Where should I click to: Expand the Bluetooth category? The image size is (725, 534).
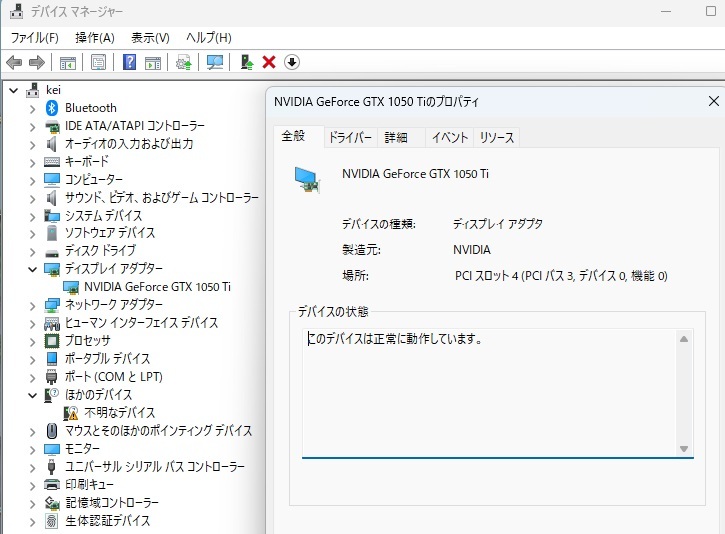[x=32, y=109]
